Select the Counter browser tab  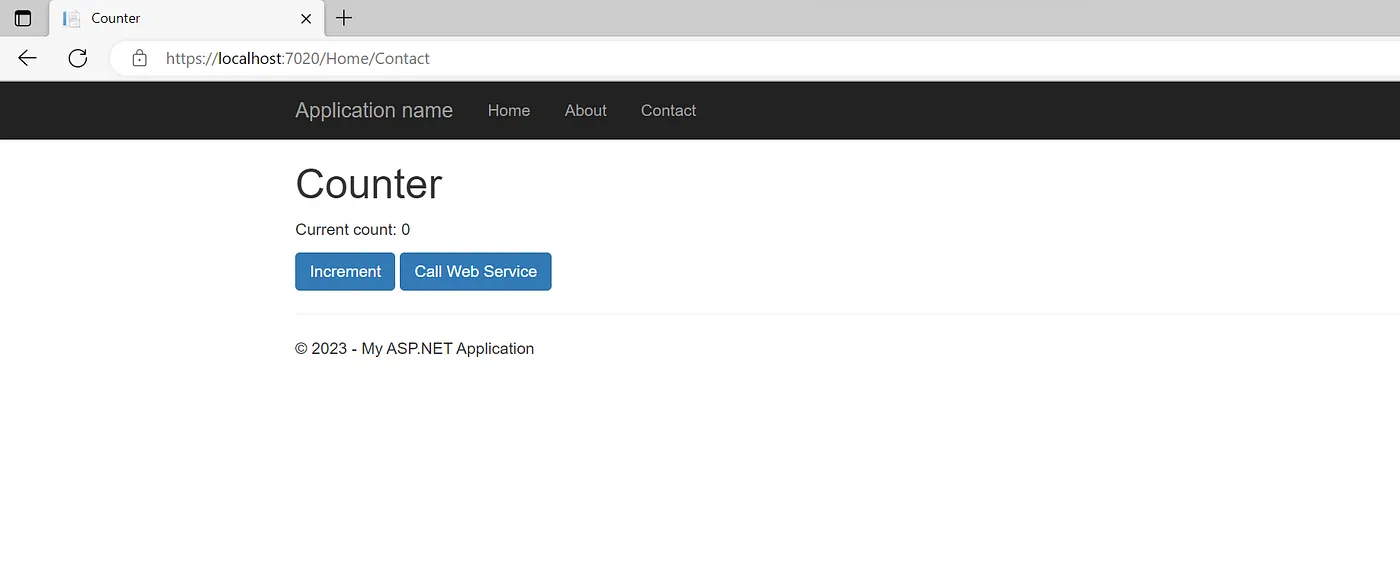click(x=170, y=17)
